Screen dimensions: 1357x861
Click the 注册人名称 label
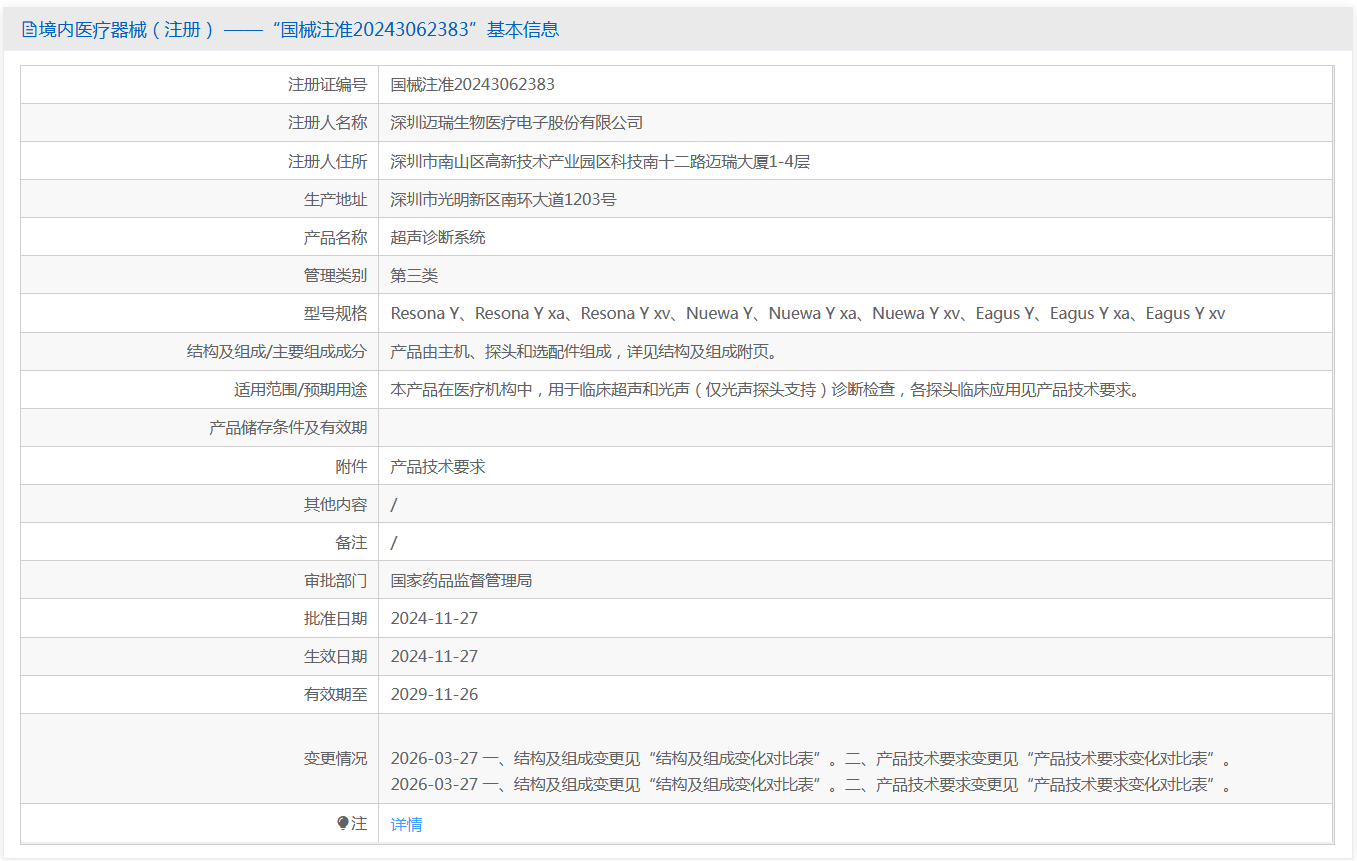point(327,123)
